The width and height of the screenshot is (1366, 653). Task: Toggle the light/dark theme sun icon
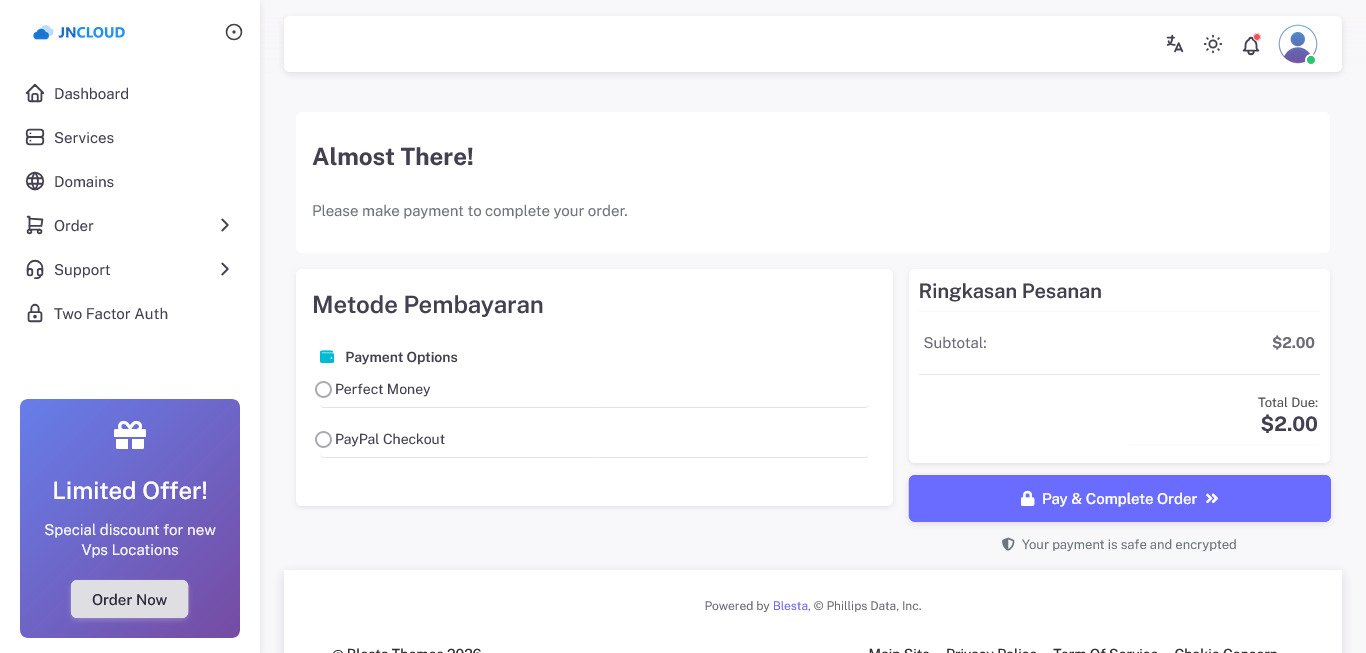click(x=1213, y=44)
